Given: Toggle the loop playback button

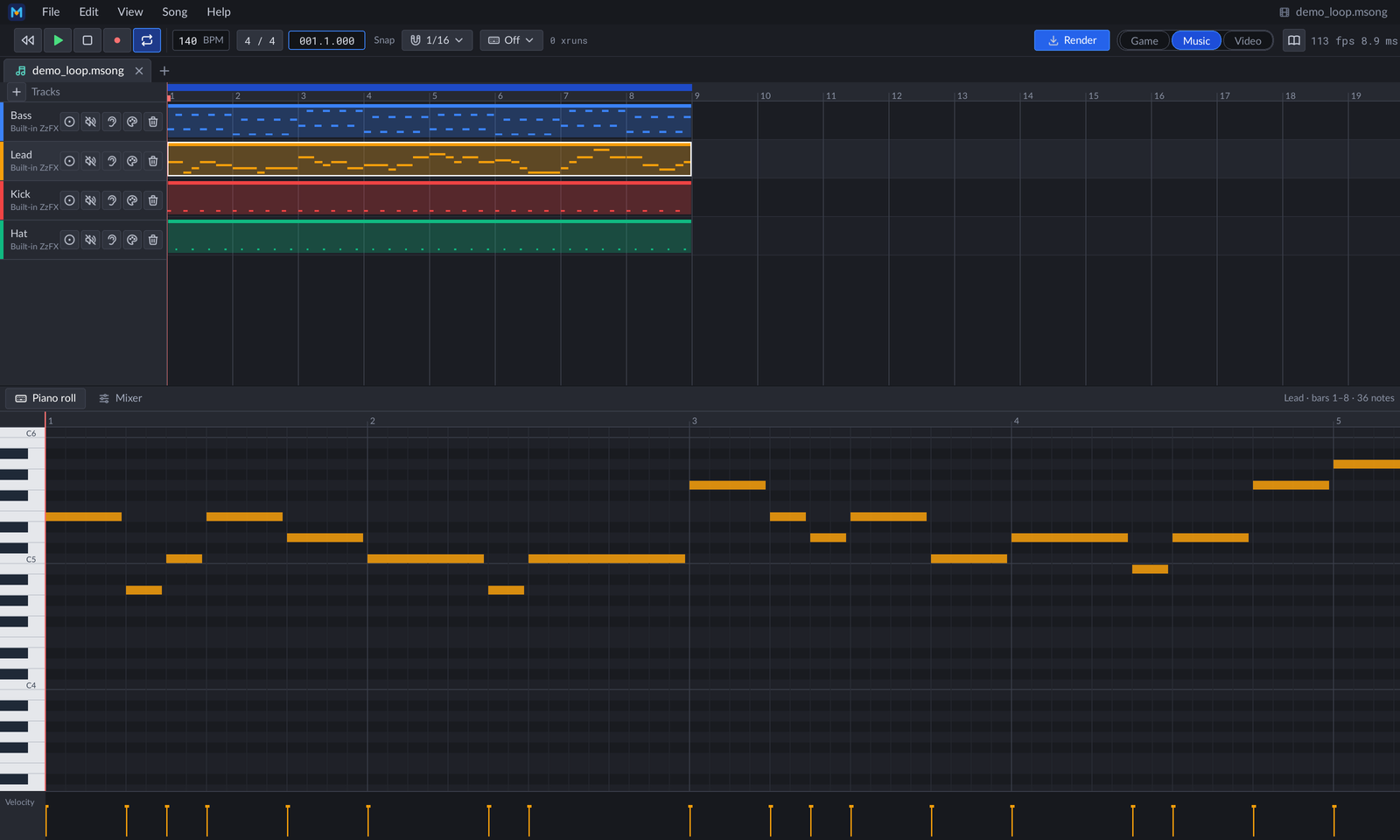Looking at the screenshot, I should pyautogui.click(x=147, y=40).
